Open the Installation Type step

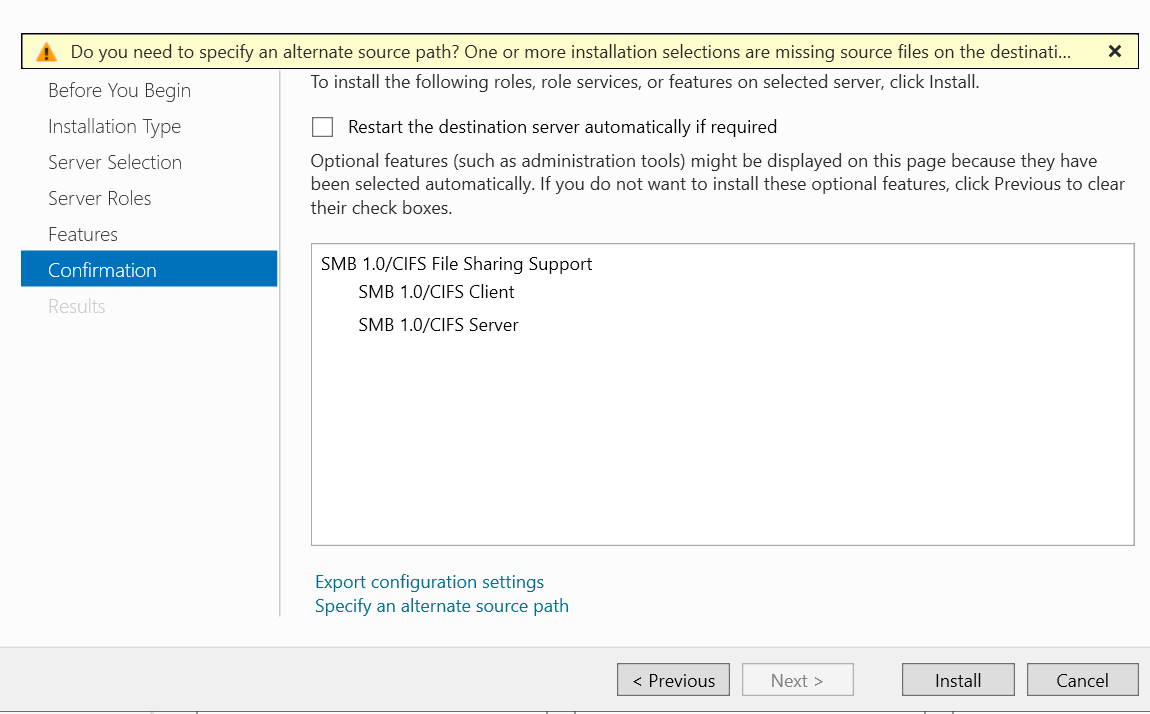tap(114, 126)
